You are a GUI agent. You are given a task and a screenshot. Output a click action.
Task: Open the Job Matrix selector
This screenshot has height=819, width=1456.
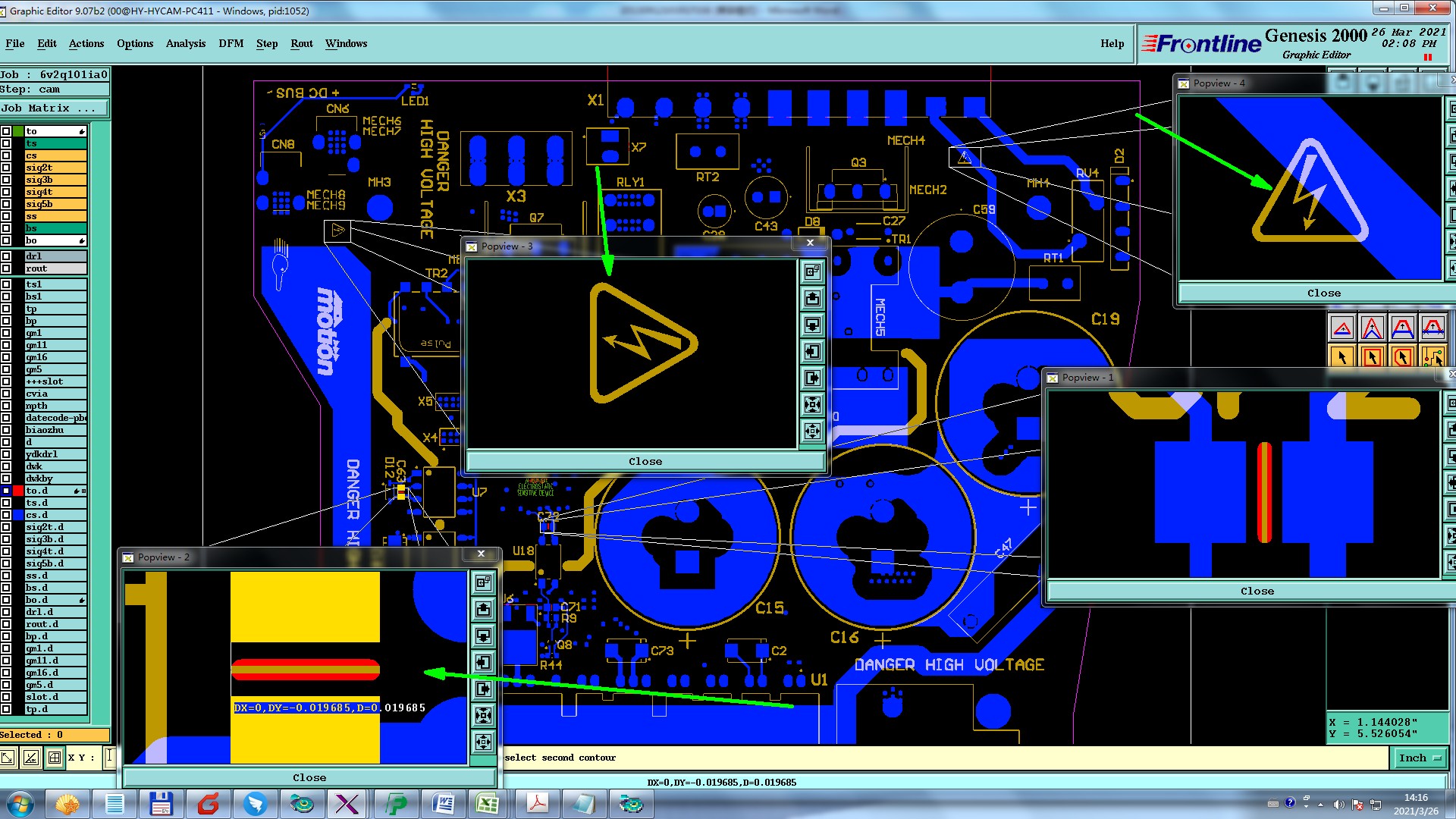coord(54,108)
